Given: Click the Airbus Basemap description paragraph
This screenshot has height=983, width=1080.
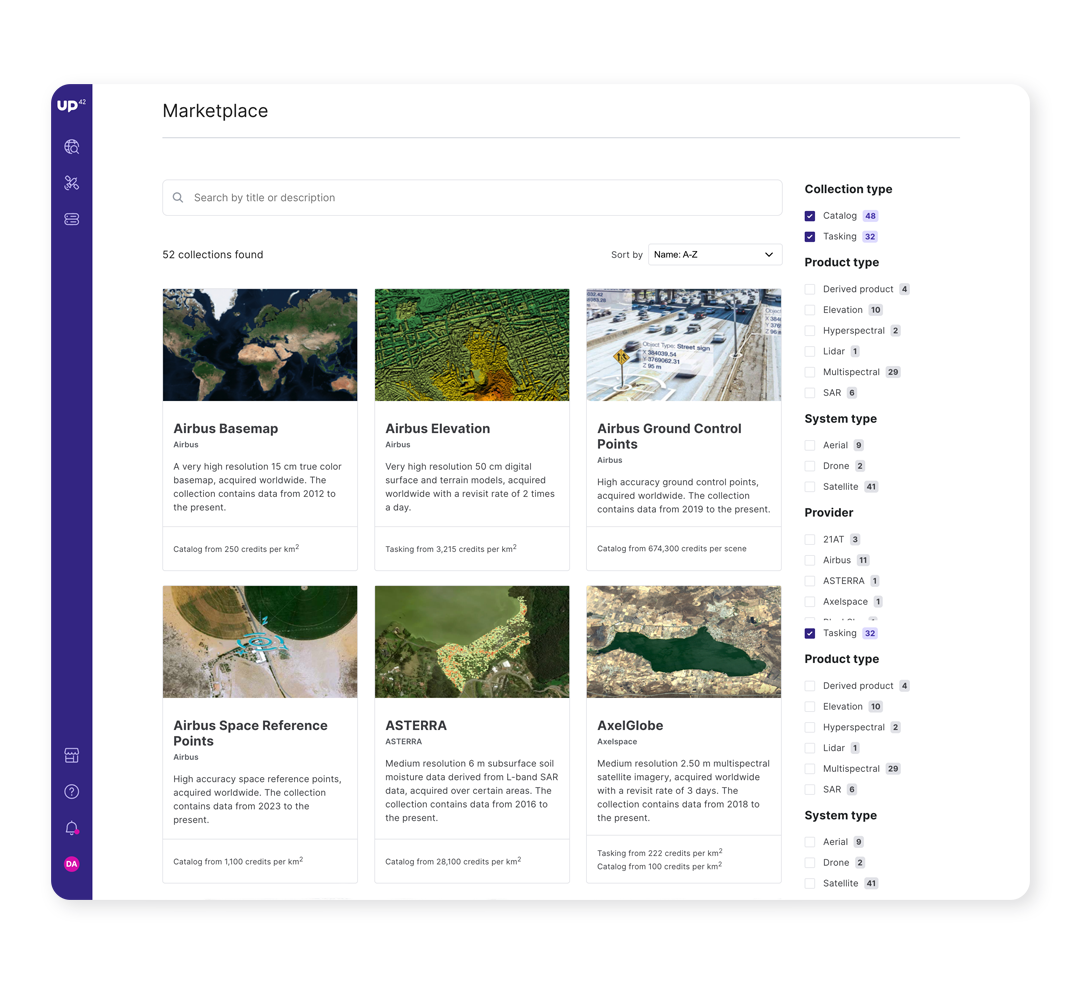Looking at the screenshot, I should (258, 487).
